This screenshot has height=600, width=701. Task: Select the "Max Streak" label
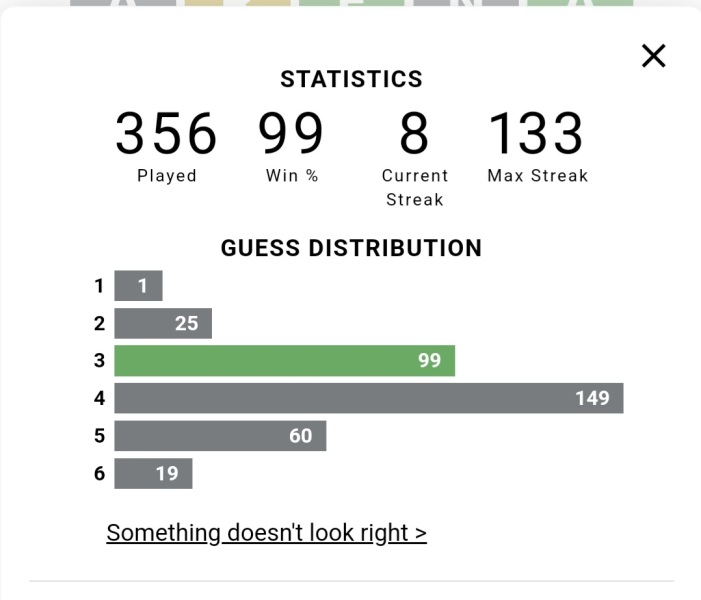tap(537, 176)
